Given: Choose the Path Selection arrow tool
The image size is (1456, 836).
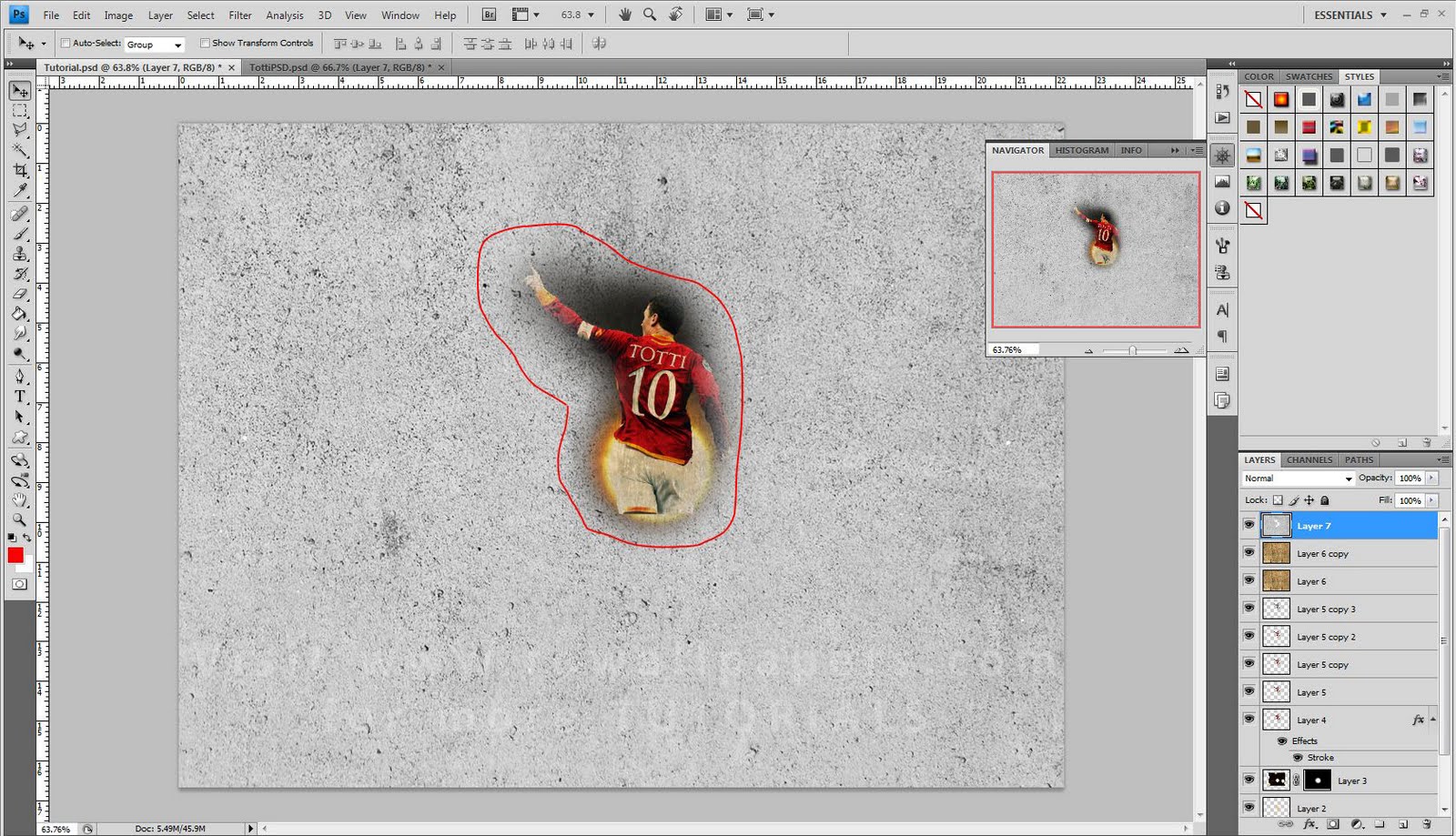Looking at the screenshot, I should point(20,416).
